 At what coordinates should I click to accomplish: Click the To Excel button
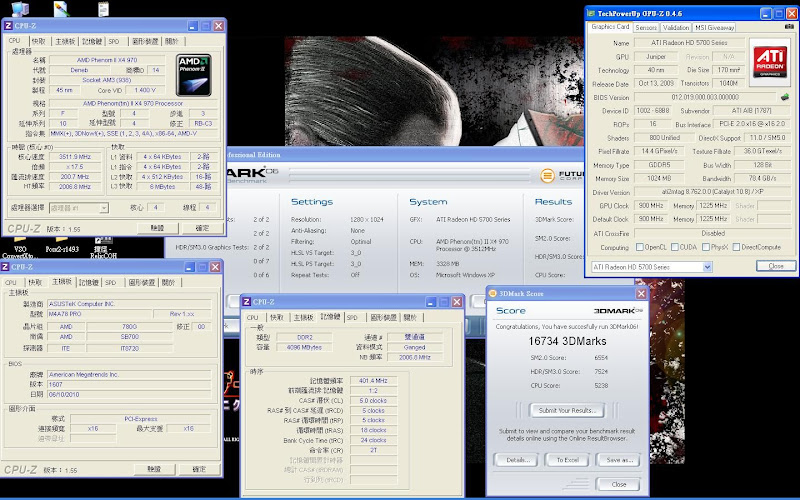566,460
